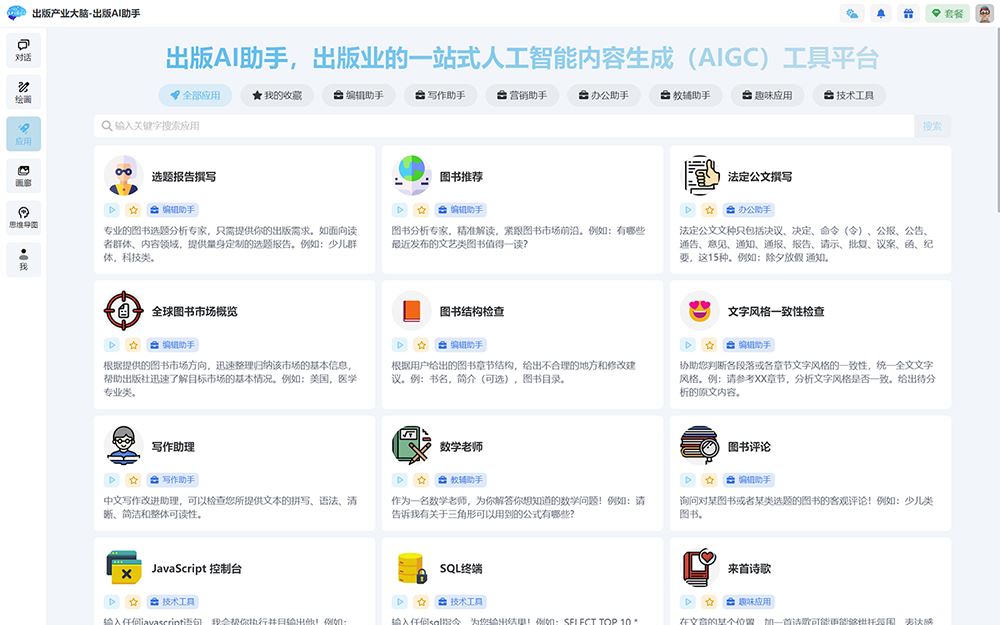
Task: Click the gift box icon in header
Action: point(908,14)
